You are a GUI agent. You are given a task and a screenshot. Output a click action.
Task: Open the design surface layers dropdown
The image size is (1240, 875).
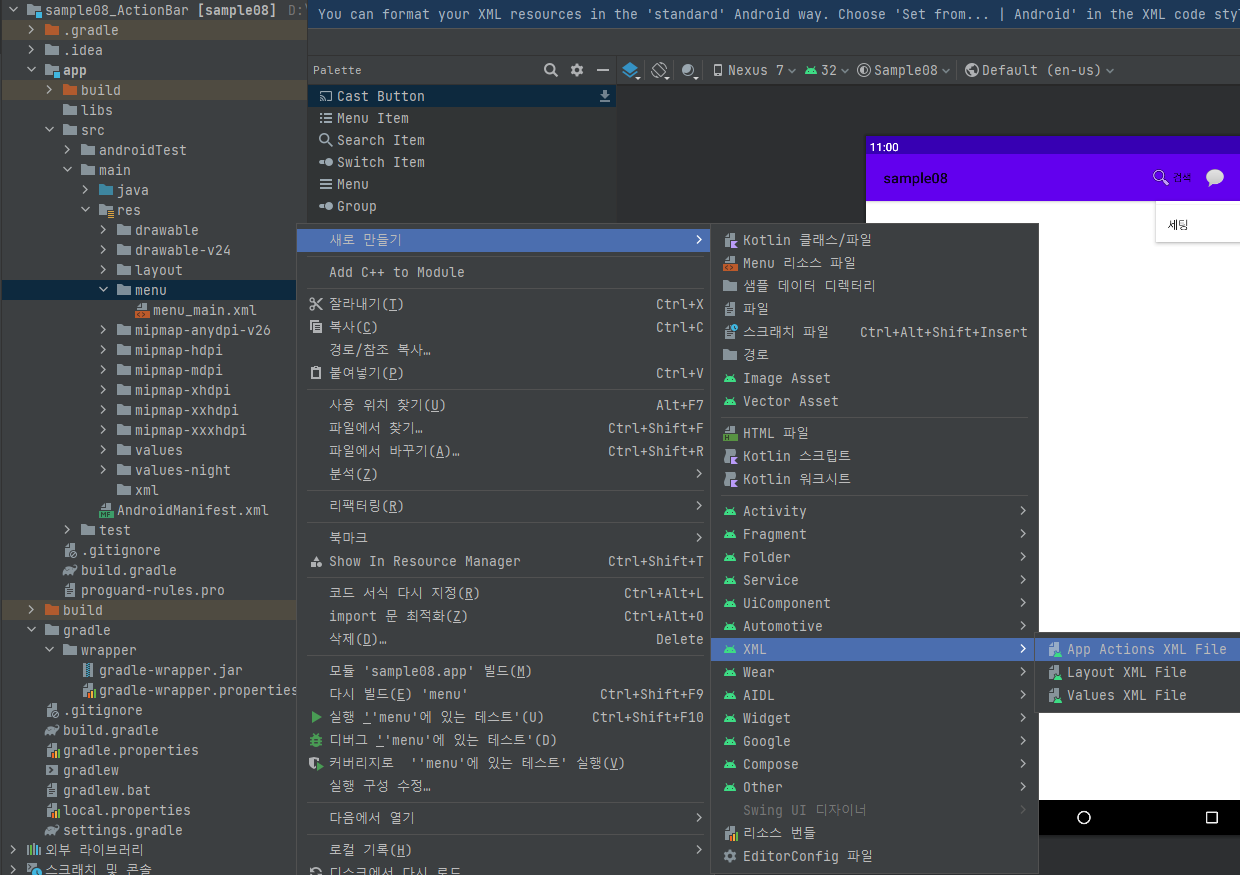tap(632, 70)
